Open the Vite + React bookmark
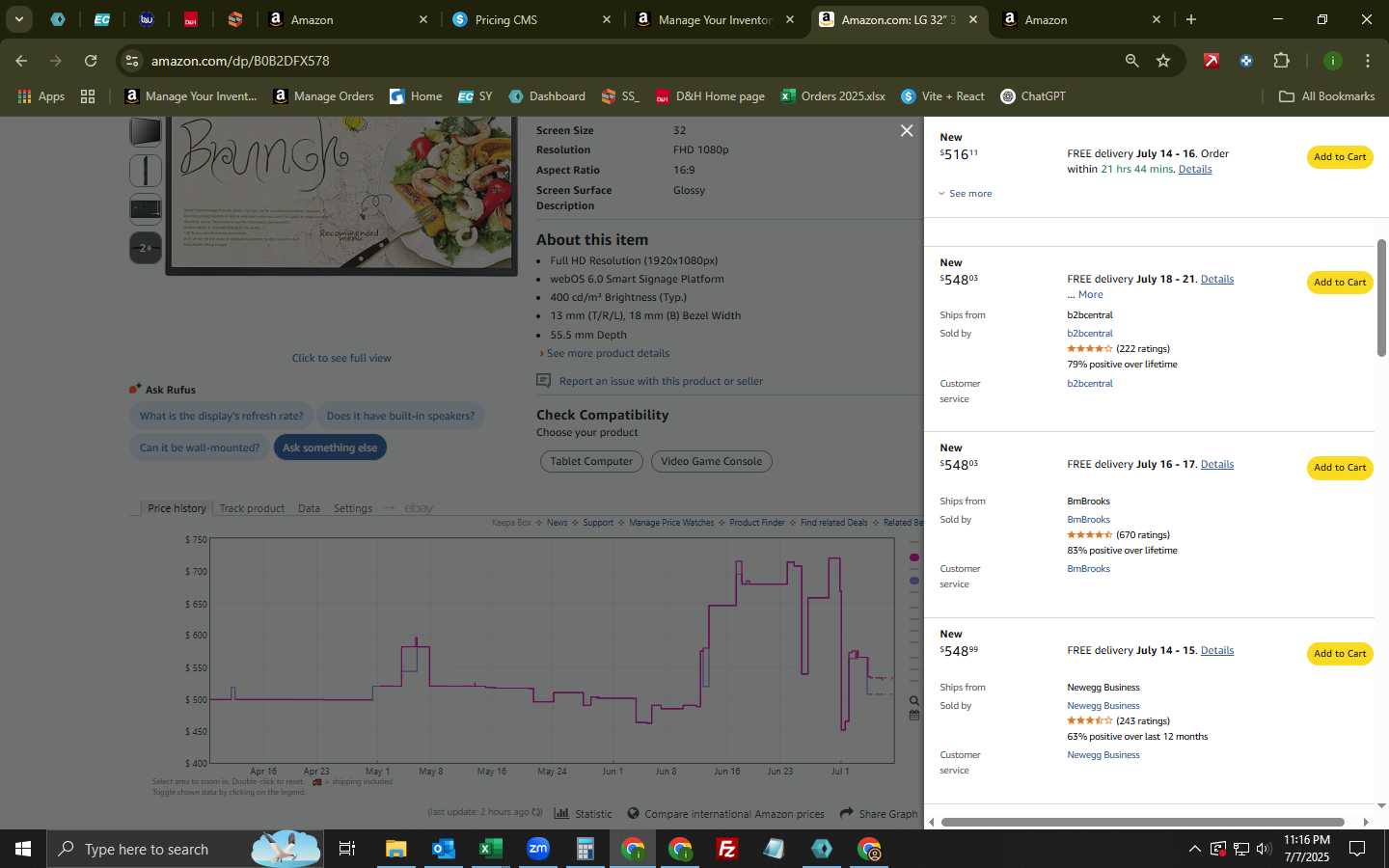 (x=942, y=96)
